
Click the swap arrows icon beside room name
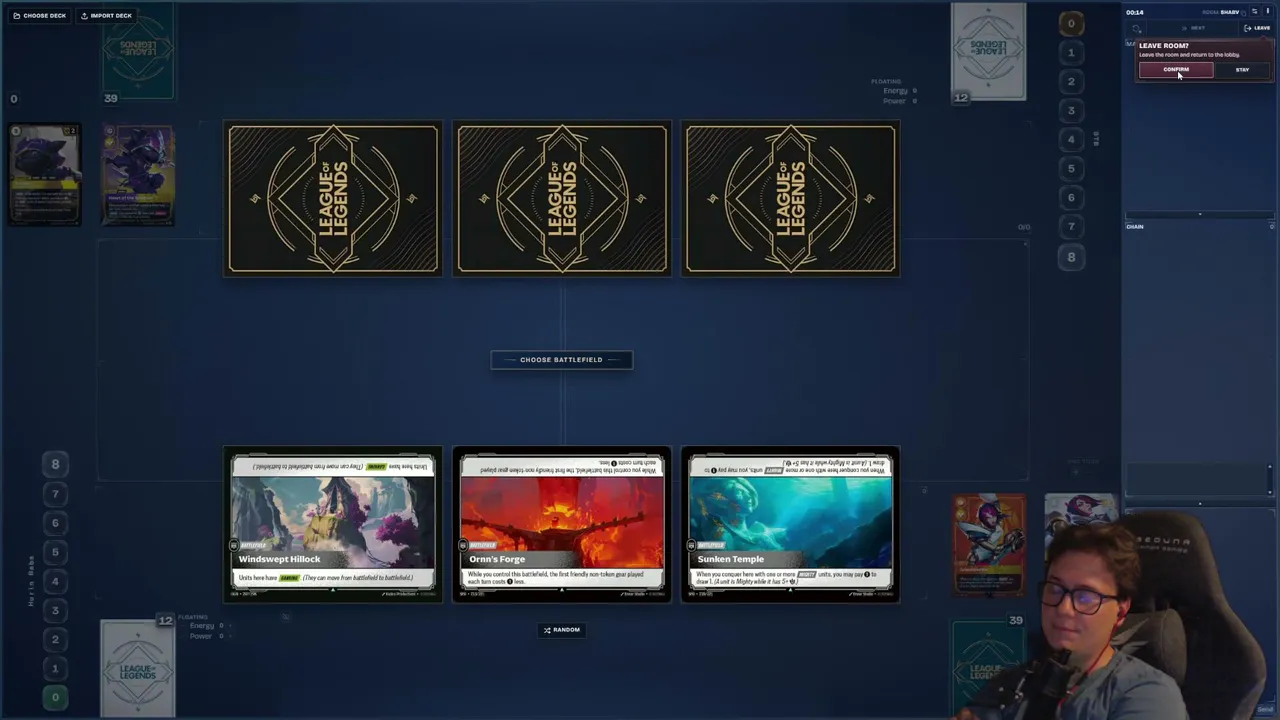click(x=1255, y=12)
